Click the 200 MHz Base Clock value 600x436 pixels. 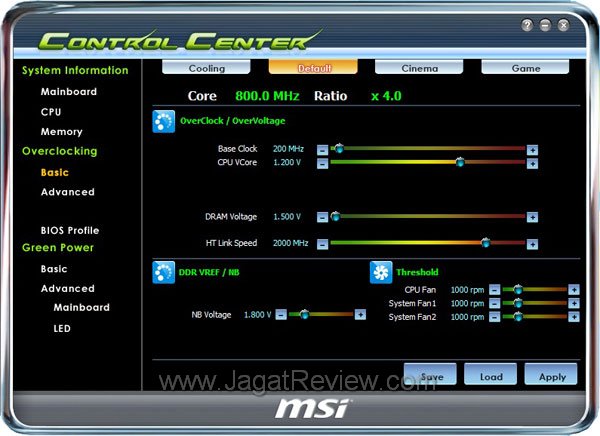(289, 149)
